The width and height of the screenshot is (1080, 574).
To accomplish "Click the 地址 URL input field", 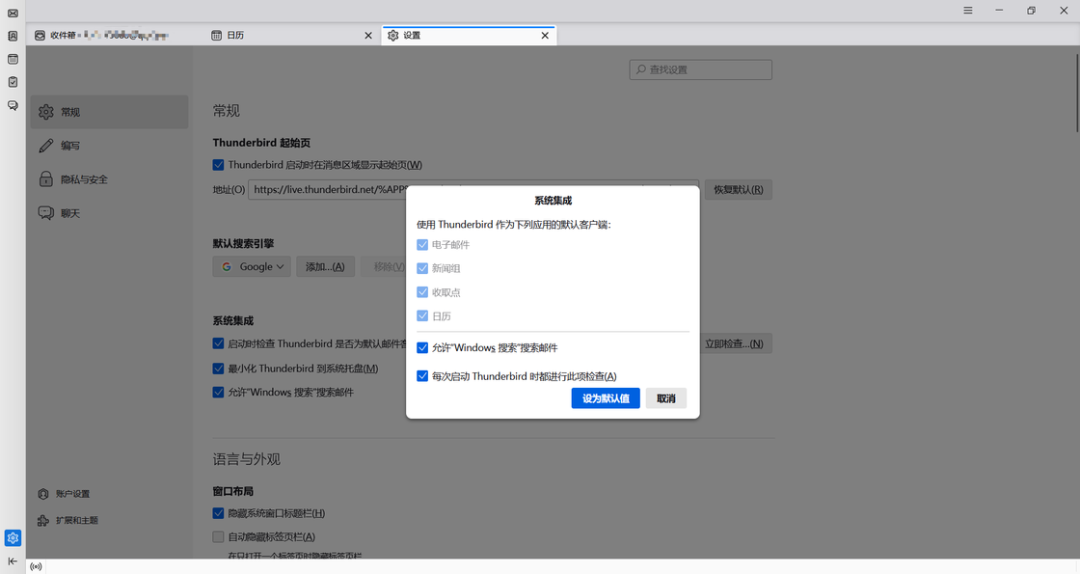I will [474, 189].
